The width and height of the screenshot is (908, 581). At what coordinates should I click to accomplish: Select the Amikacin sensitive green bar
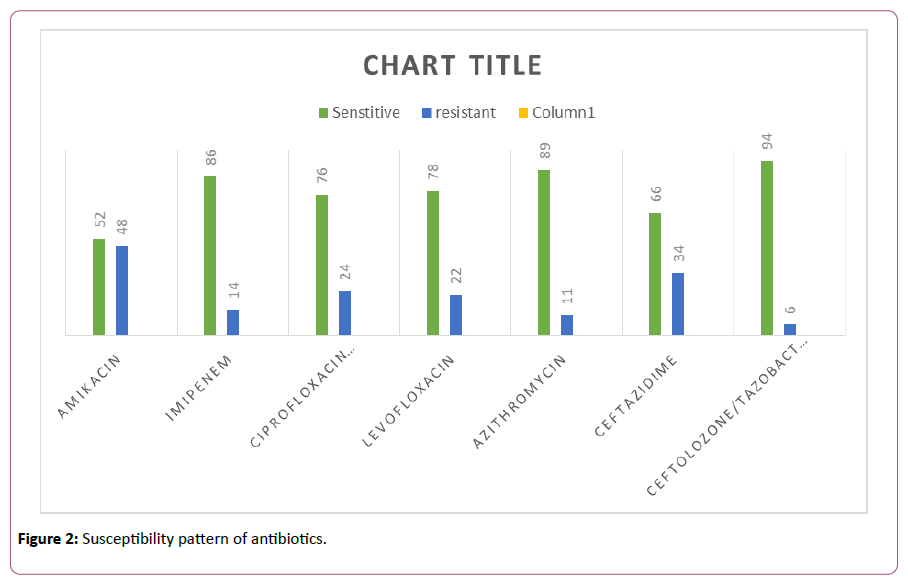tap(99, 287)
